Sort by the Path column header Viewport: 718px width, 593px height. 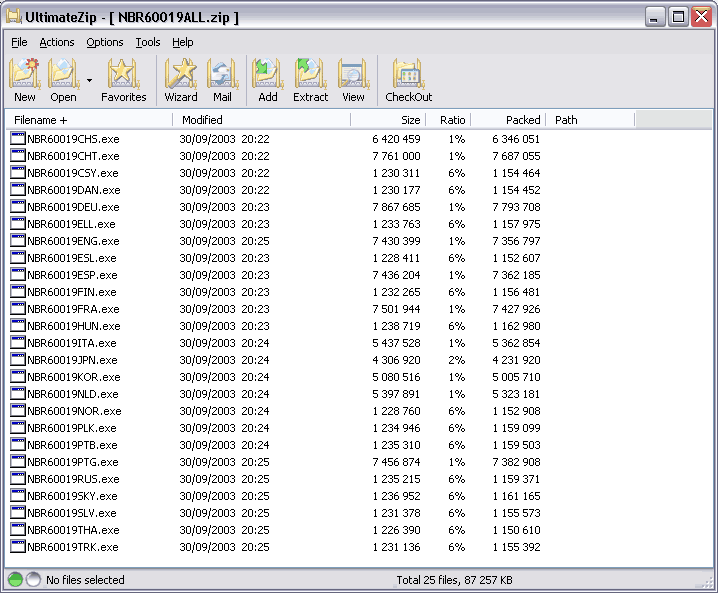click(x=590, y=120)
